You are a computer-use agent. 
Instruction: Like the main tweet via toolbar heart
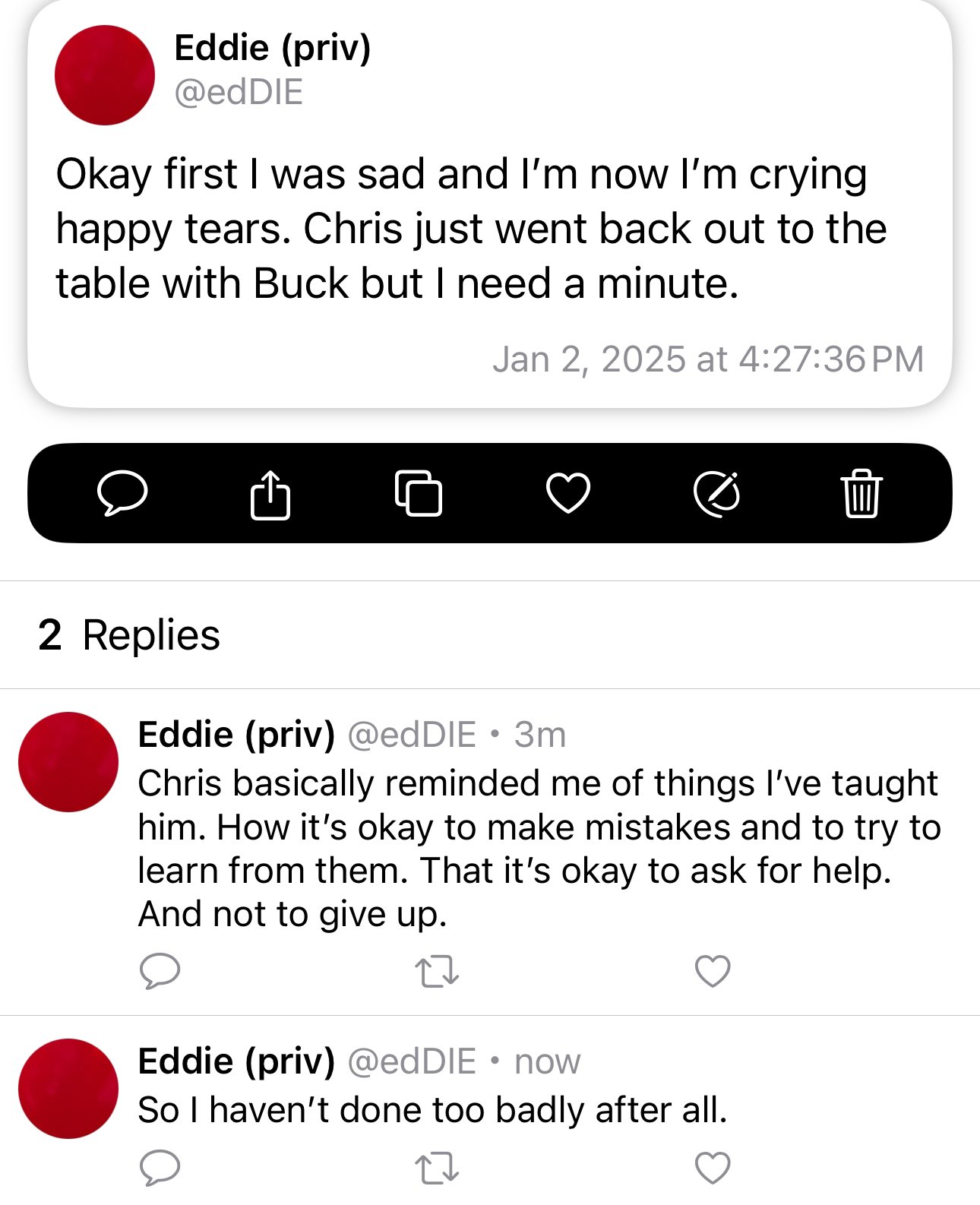click(568, 493)
